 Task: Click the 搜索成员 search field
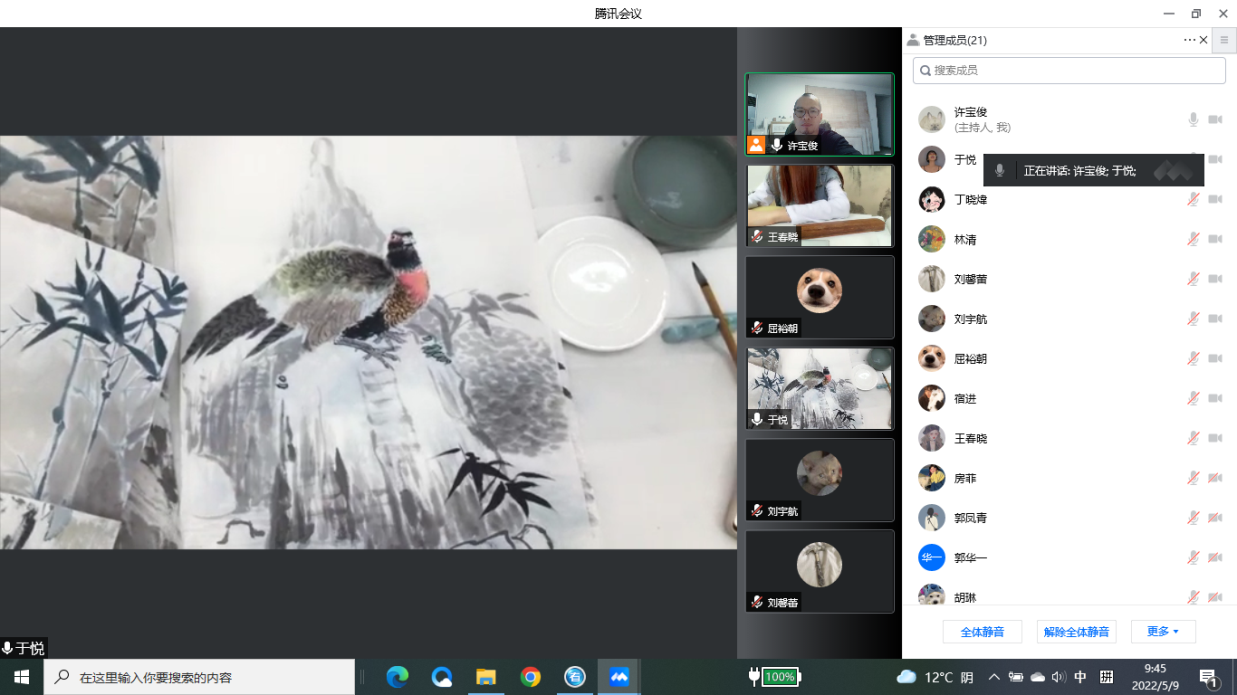[x=1068, y=71]
